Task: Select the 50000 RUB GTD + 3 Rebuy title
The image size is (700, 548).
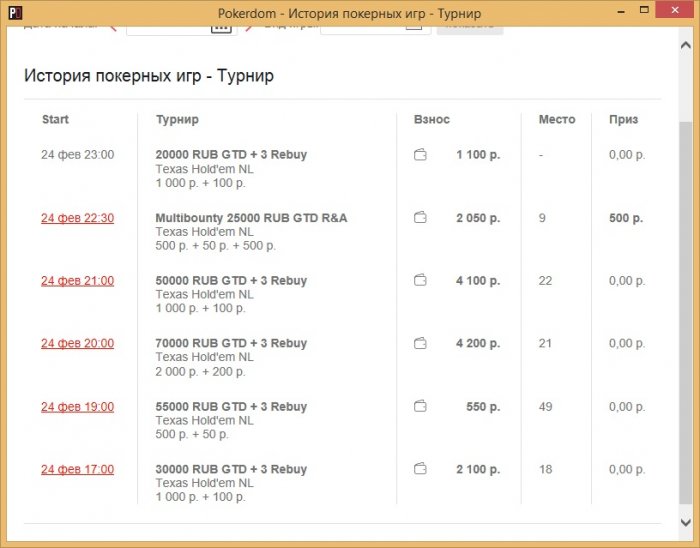Action: point(231,281)
